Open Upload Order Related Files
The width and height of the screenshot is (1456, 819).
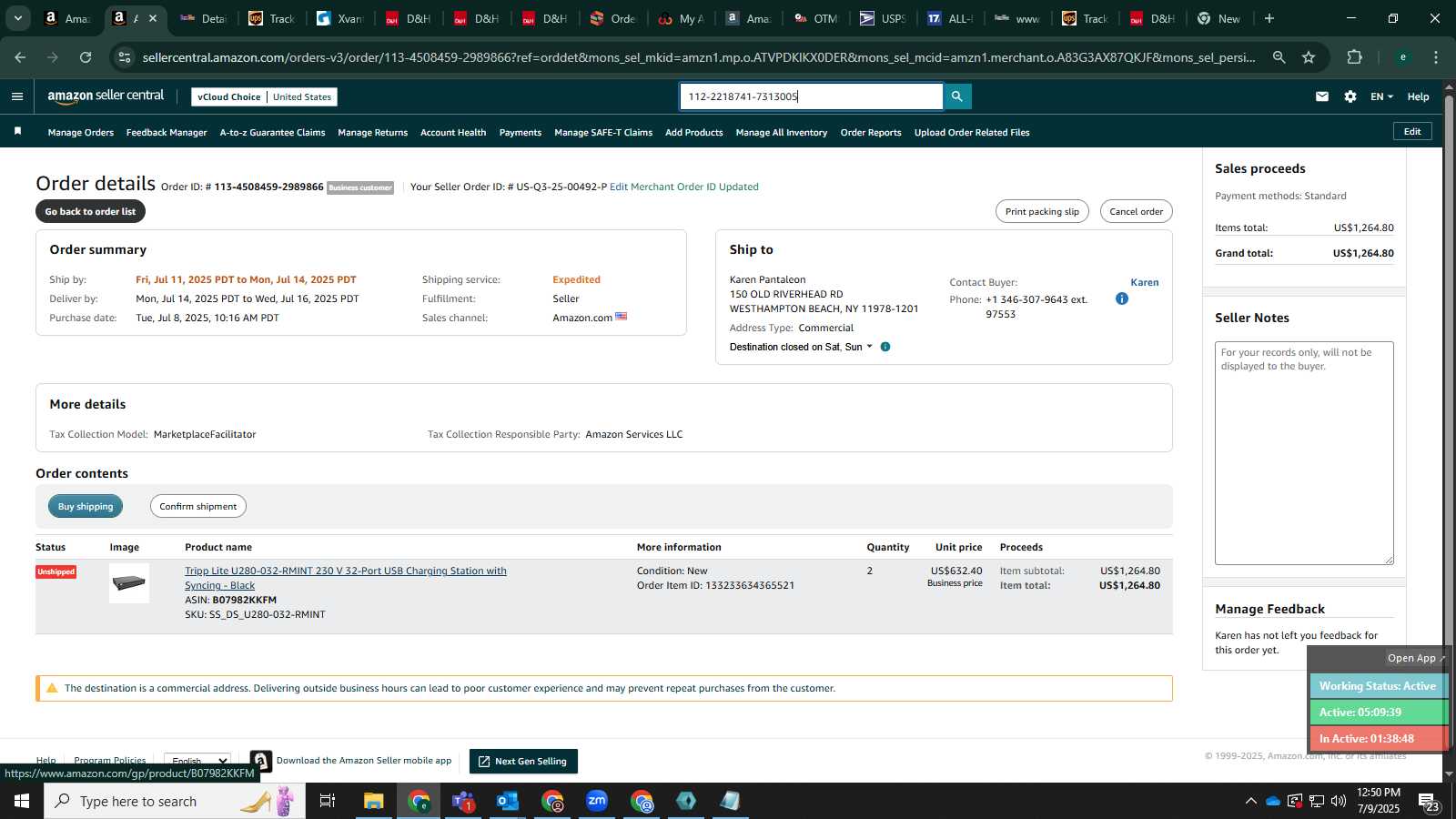(972, 133)
